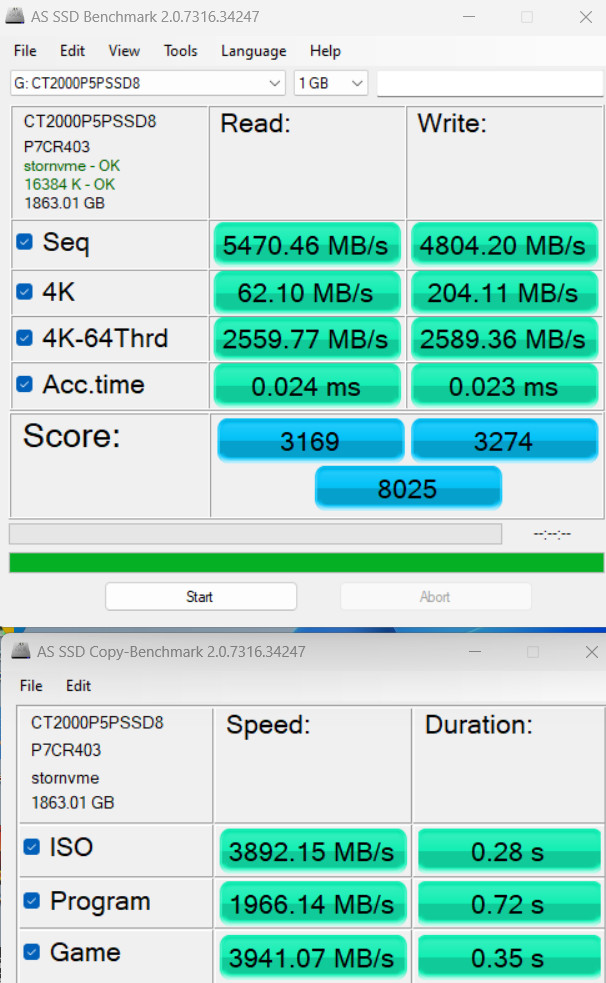This screenshot has height=983, width=606.
Task: Toggle the Acc.time checkbox
Action: click(24, 384)
